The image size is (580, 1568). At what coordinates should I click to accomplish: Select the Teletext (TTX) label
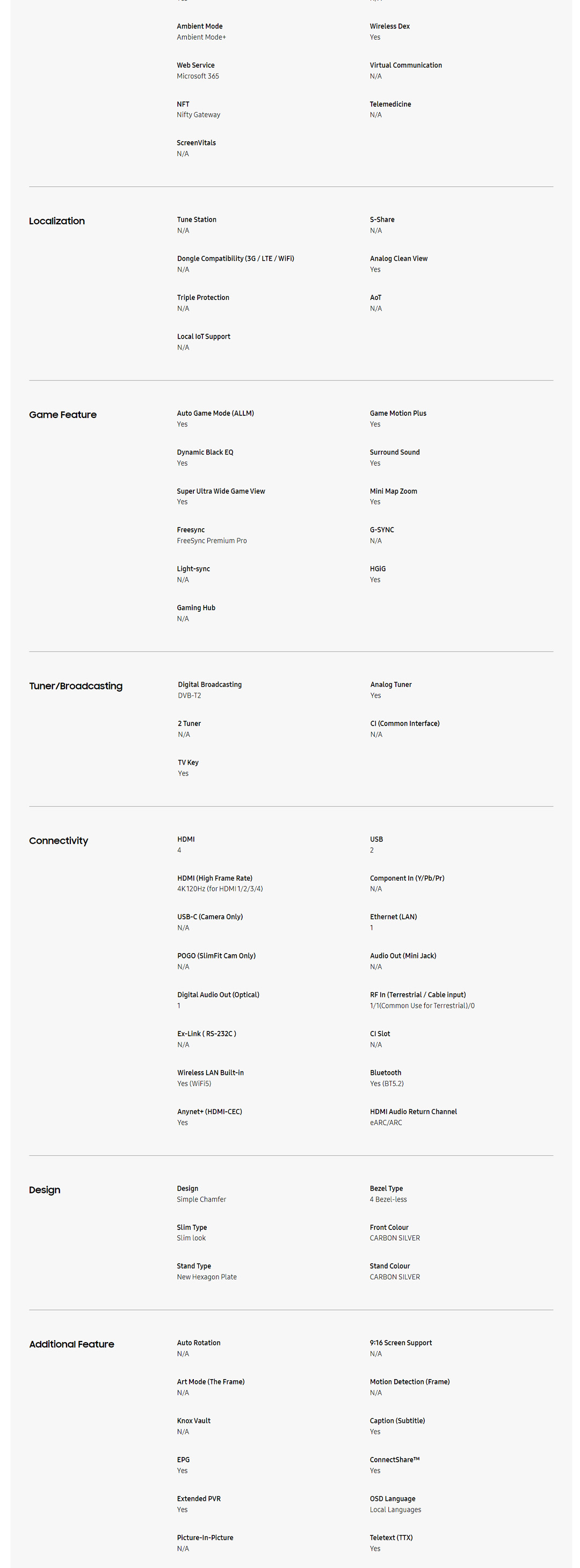pos(390,1537)
